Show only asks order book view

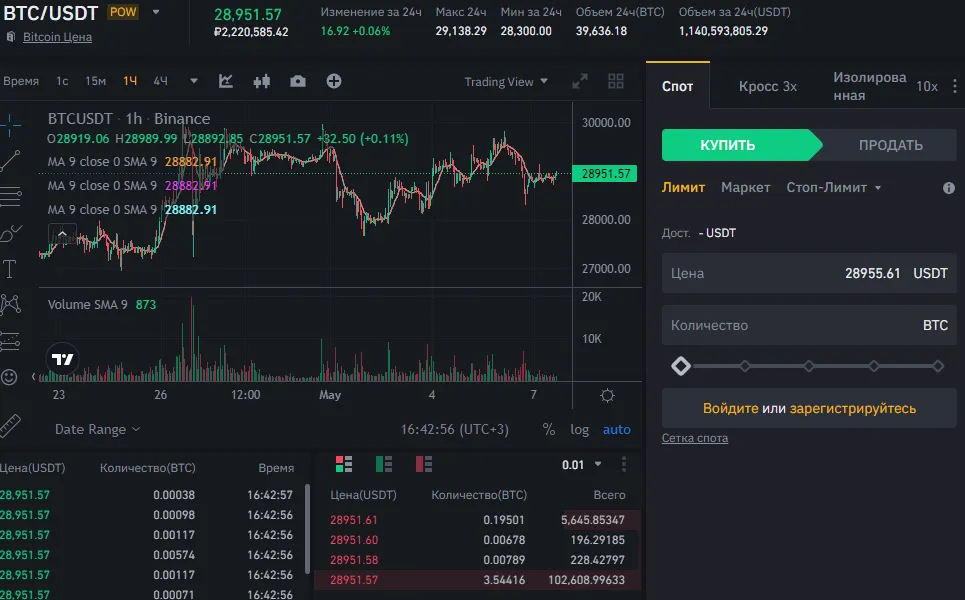click(x=424, y=464)
